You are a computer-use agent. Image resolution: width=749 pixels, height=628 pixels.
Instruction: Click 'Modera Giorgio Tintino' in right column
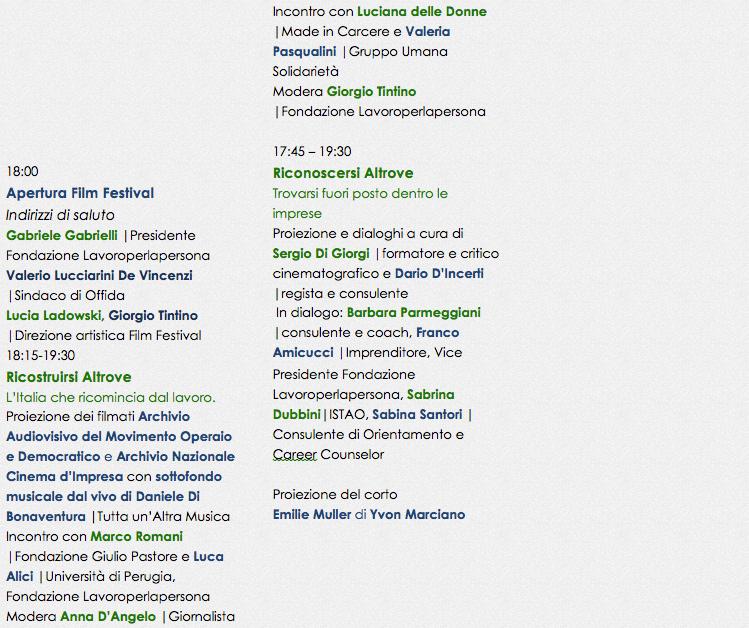[x=344, y=92]
